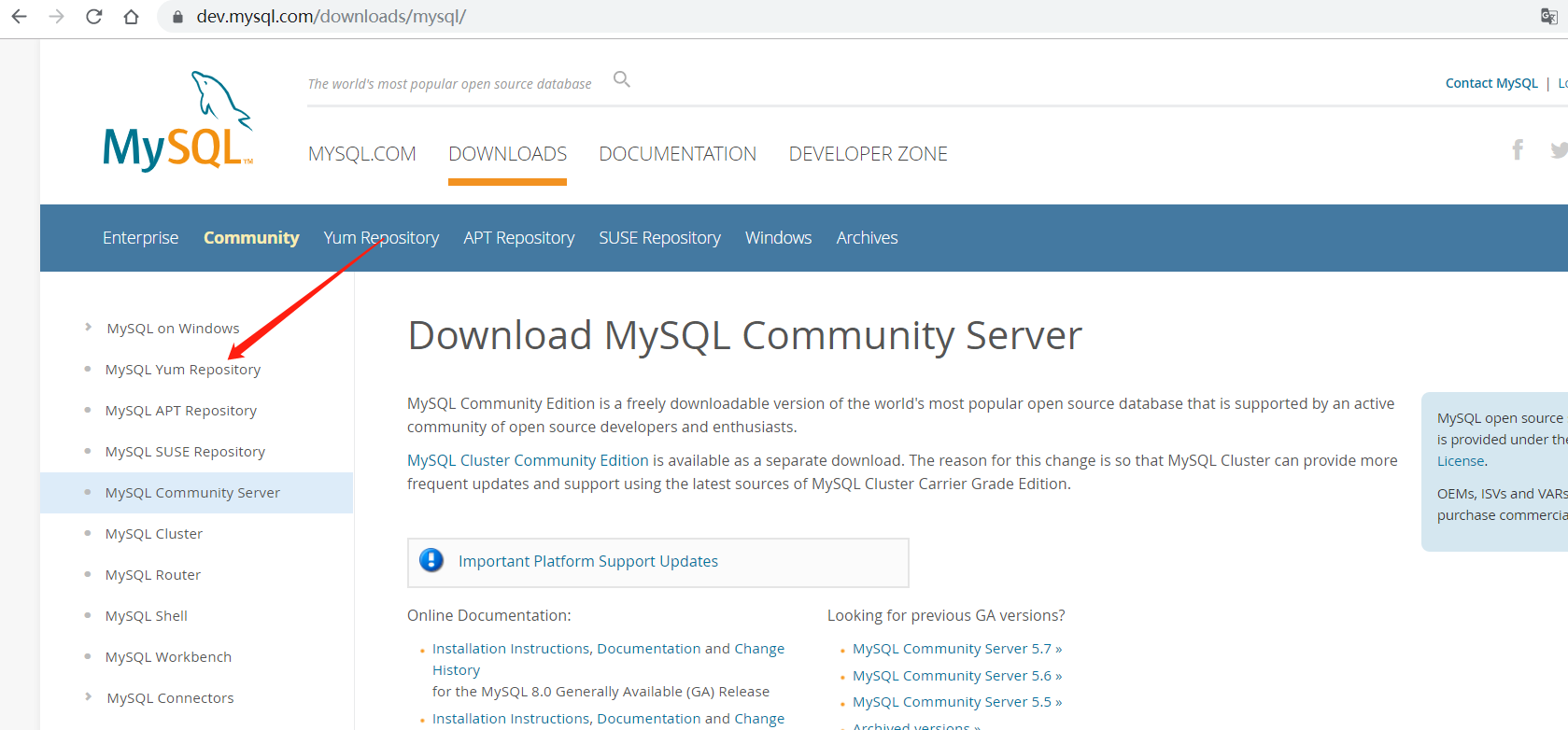Viewport: 1568px width, 730px height.
Task: Open SUSE Repository in the blue bar
Action: click(x=659, y=238)
